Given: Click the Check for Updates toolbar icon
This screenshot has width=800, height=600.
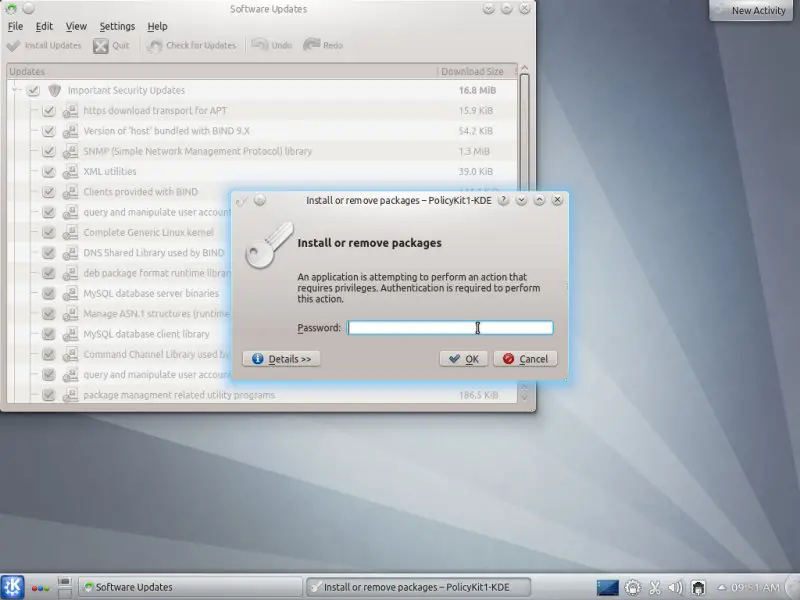Looking at the screenshot, I should (154, 45).
